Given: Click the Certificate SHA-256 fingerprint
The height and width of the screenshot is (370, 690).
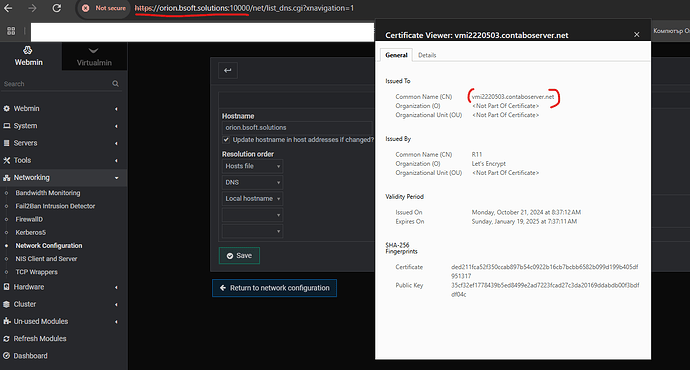Looking at the screenshot, I should 544,271.
